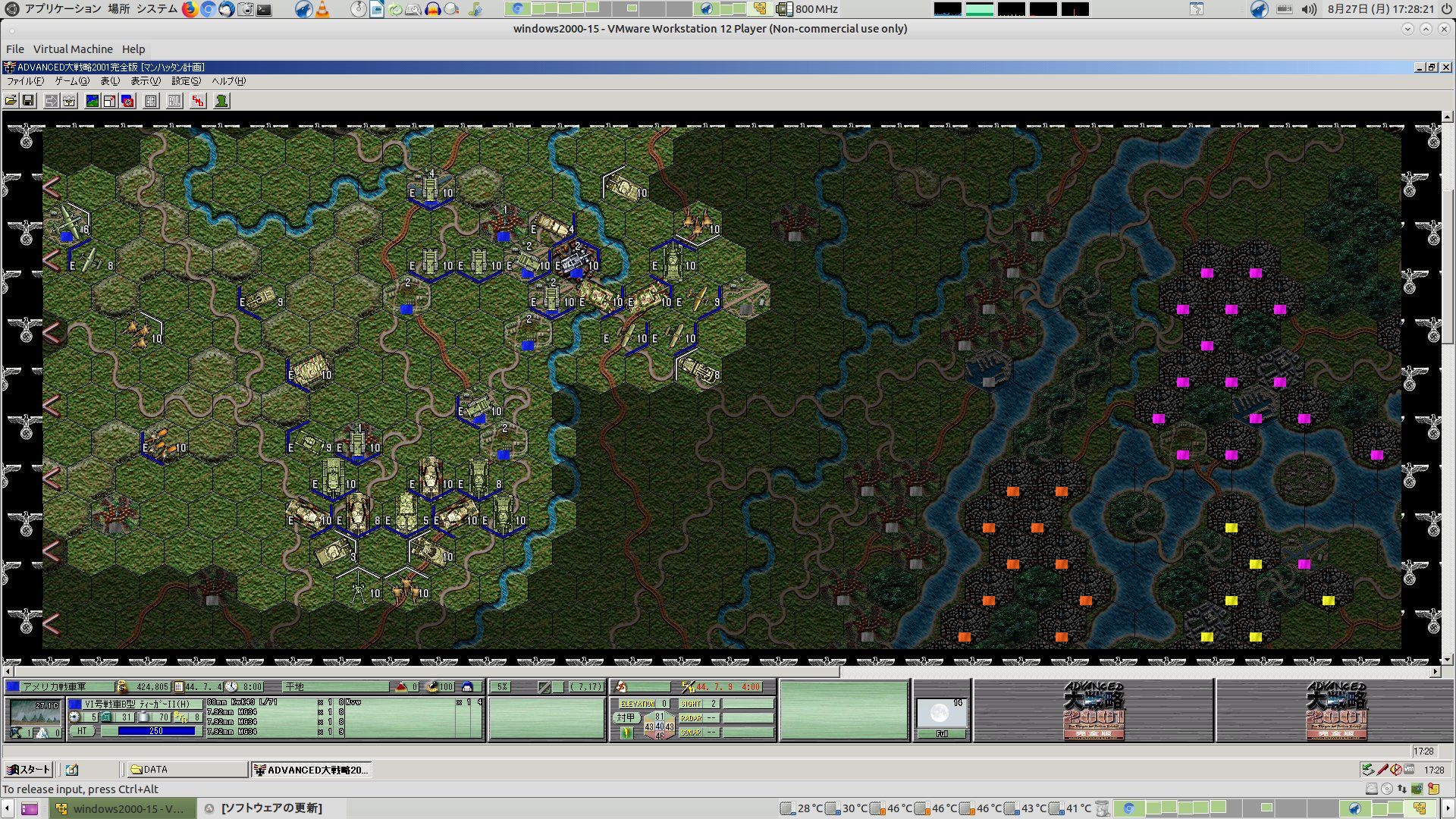
Task: Launch VLC from the top panel
Action: (x=323, y=9)
